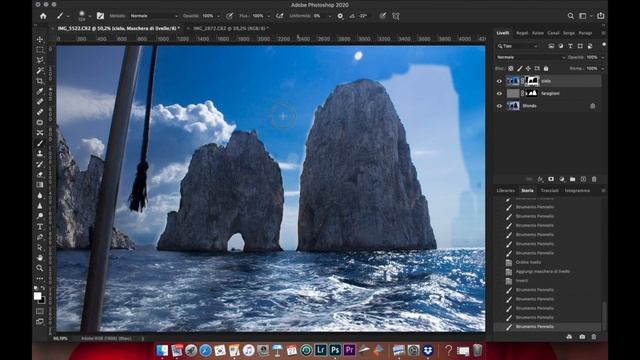The height and width of the screenshot is (360, 640).
Task: Click the Share document icon
Action: tap(600, 16)
